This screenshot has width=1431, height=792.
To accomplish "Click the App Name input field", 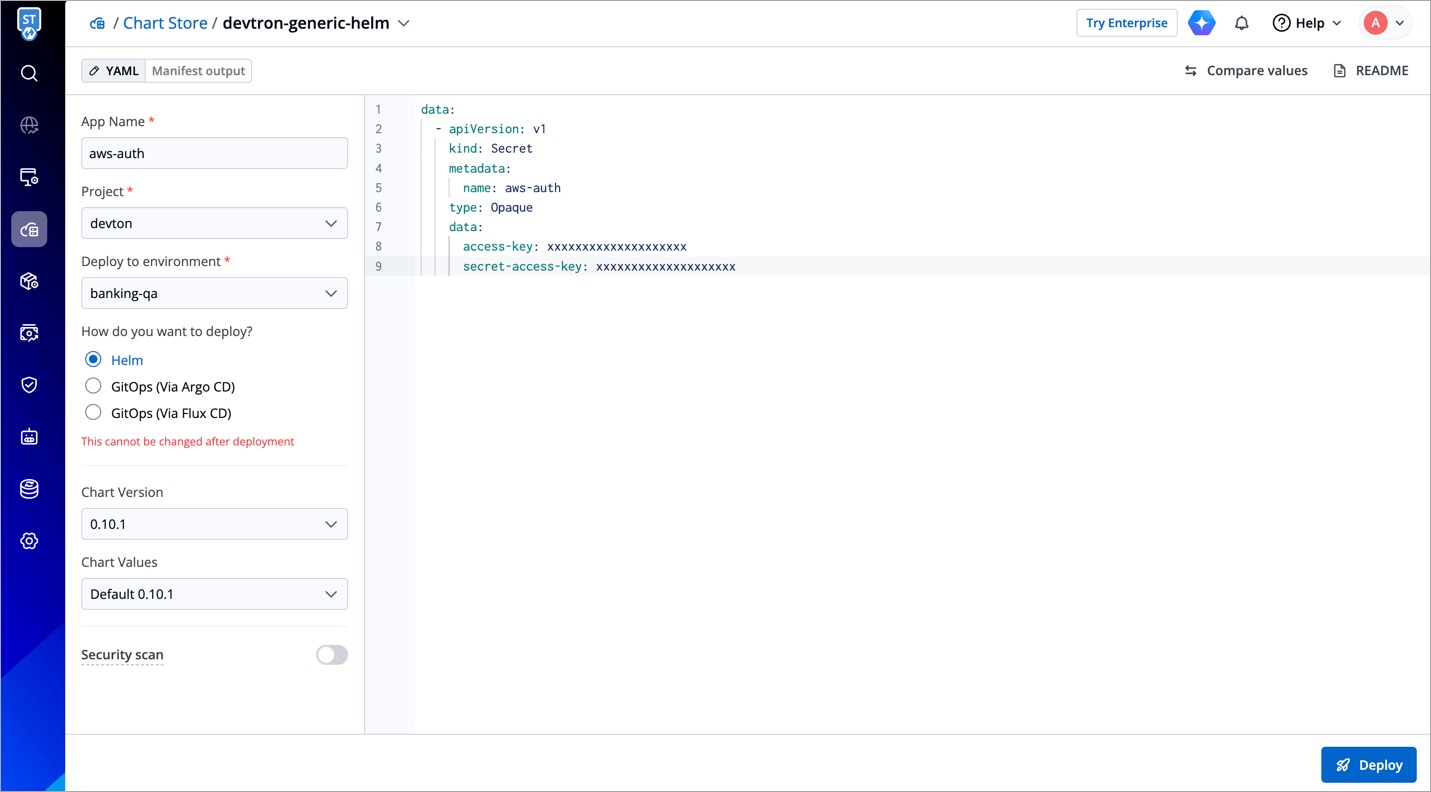I will point(214,153).
